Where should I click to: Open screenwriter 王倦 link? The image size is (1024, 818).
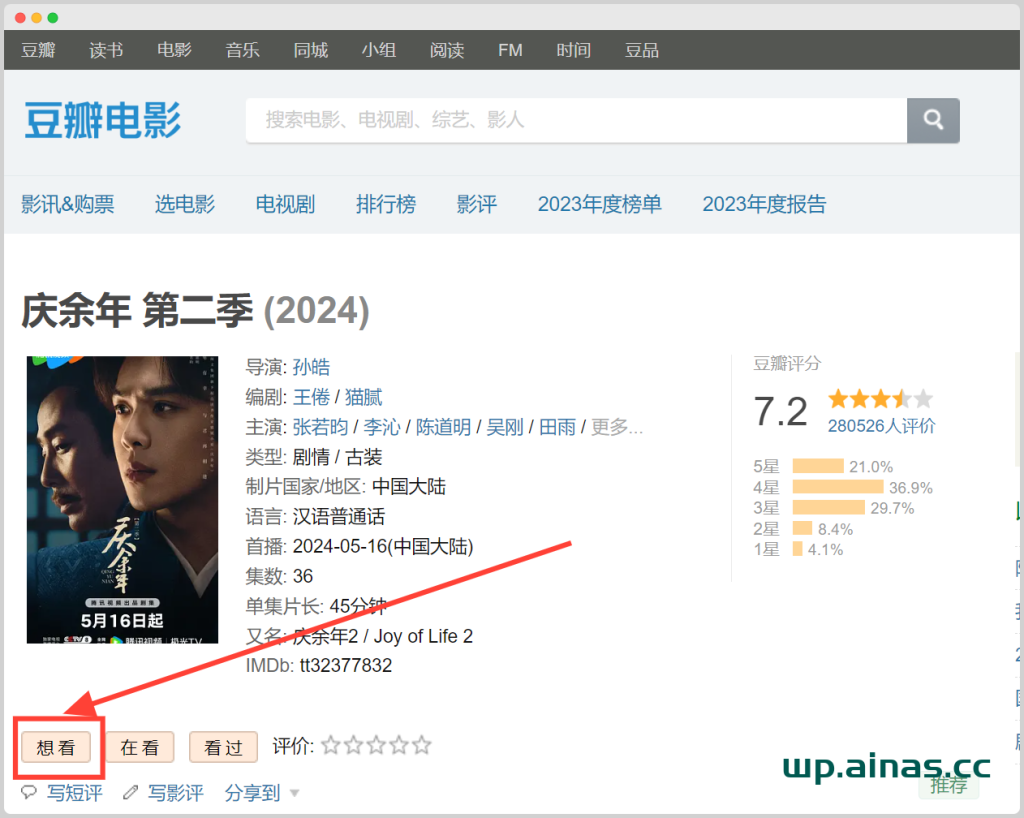312,397
